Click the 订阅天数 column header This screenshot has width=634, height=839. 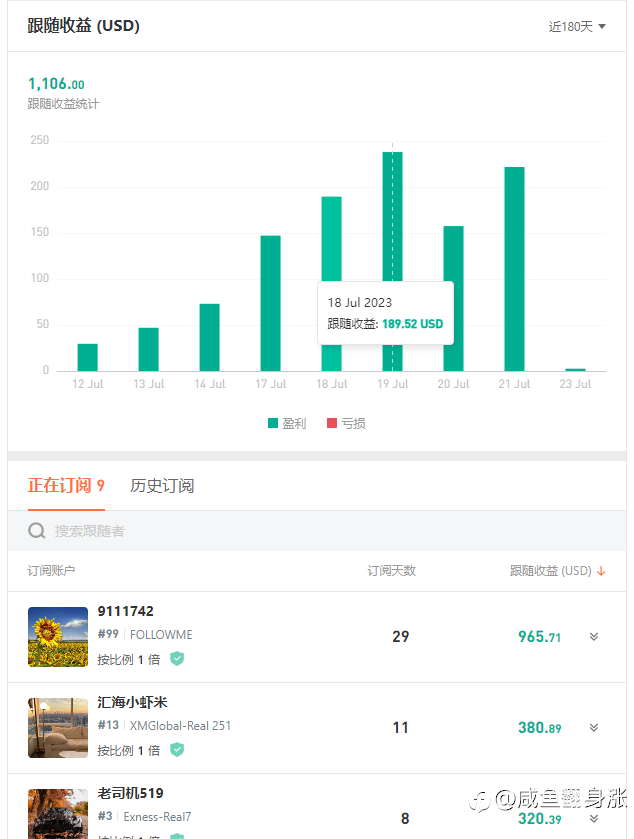pos(392,571)
